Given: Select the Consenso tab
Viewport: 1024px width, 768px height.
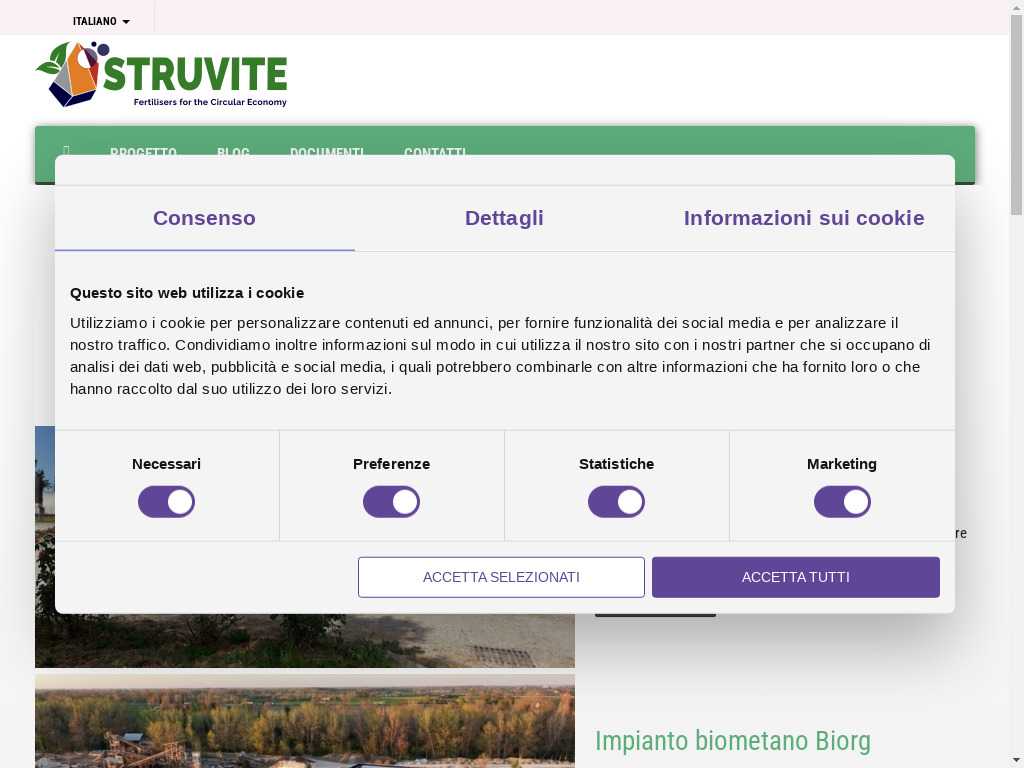Looking at the screenshot, I should (x=204, y=218).
